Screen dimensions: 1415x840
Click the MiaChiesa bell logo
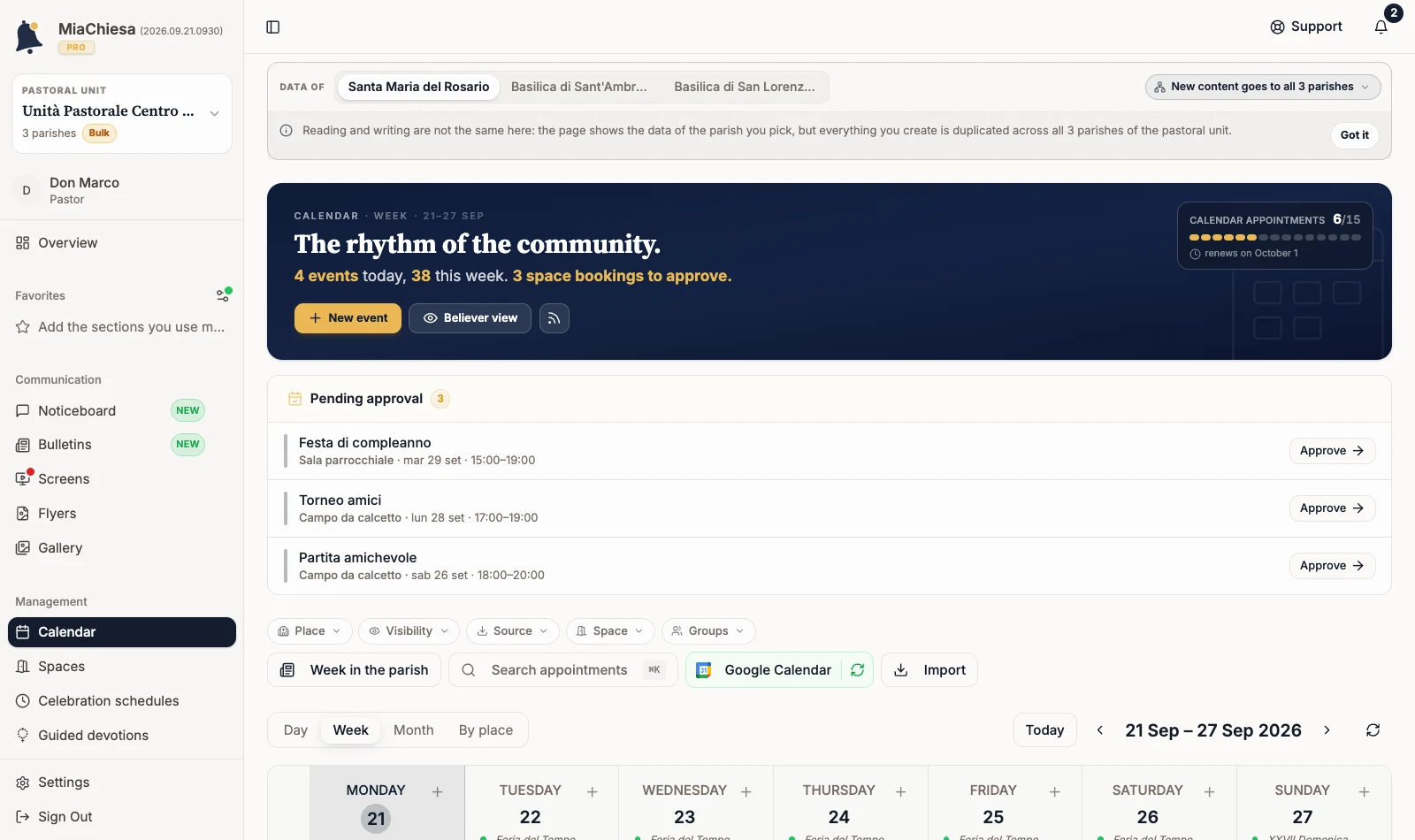[29, 37]
